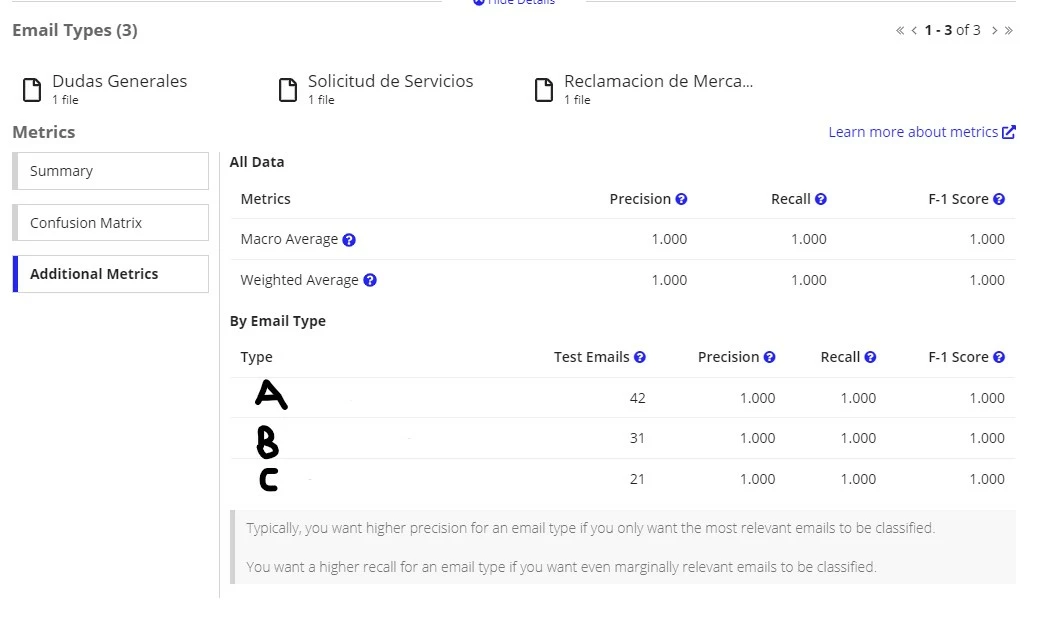Open Macro Average help tooltip icon
Image resolution: width=1039 pixels, height=637 pixels.
pyautogui.click(x=349, y=240)
